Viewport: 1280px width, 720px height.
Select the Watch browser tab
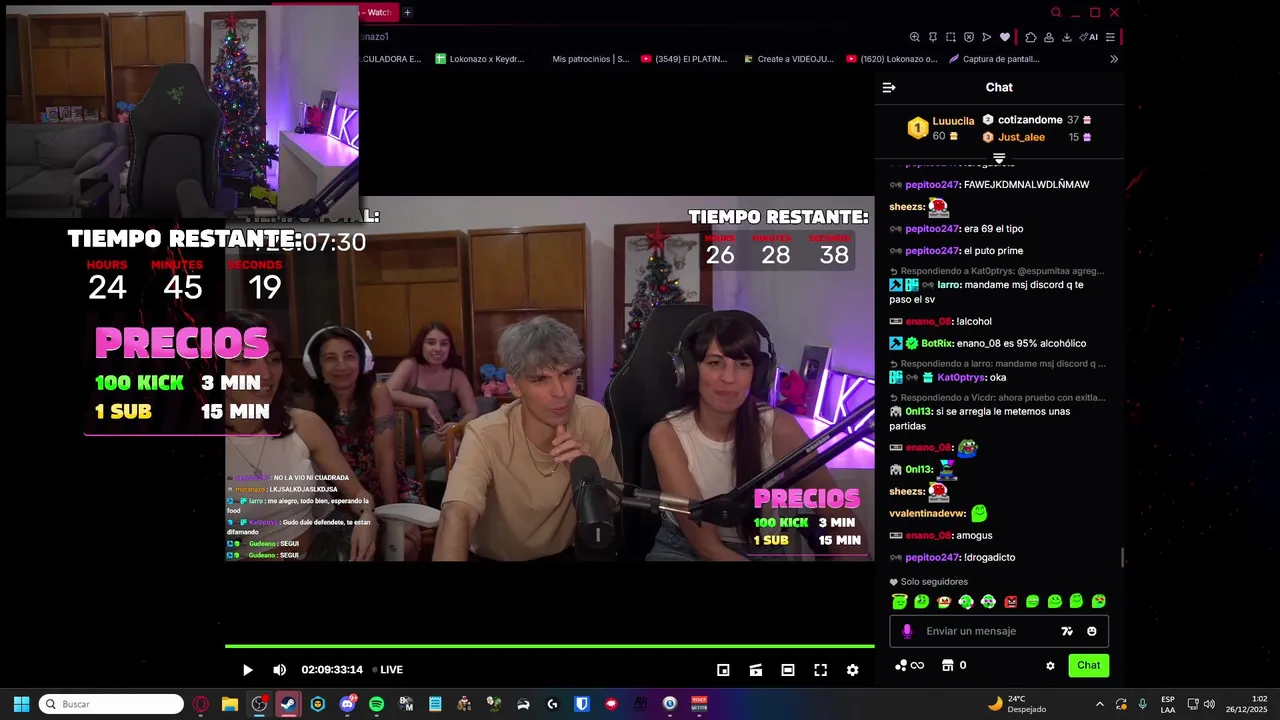point(378,12)
